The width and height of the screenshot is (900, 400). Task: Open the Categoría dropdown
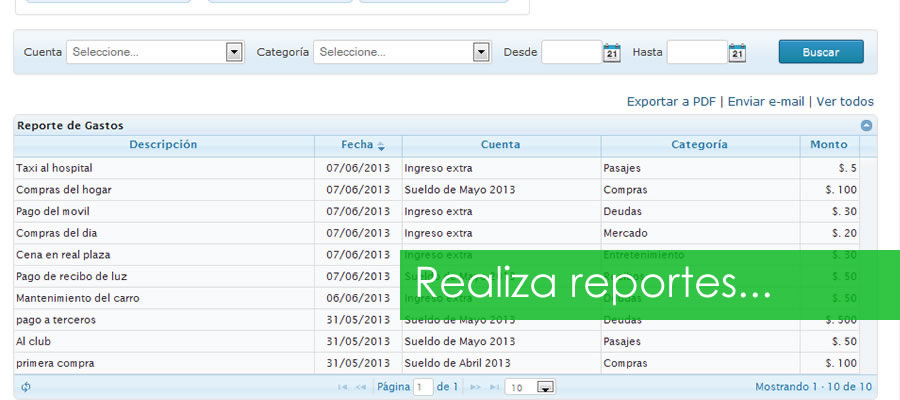(x=481, y=52)
